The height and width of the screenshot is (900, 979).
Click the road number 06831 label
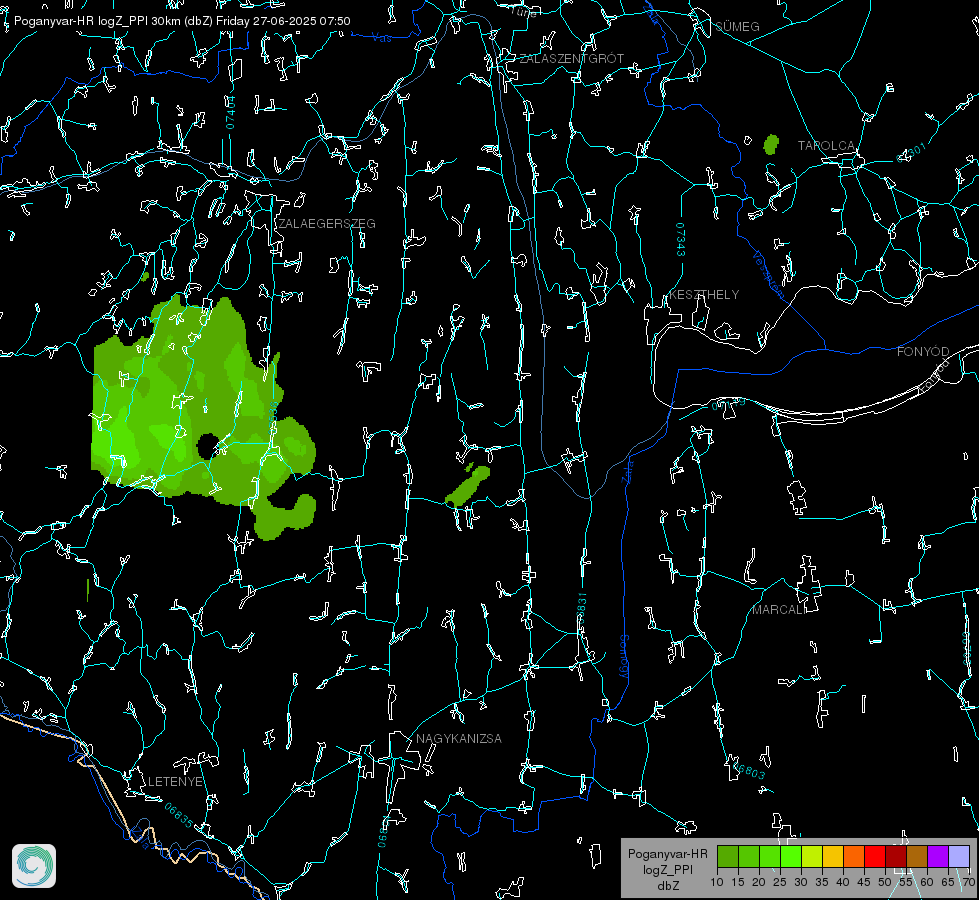tap(581, 609)
